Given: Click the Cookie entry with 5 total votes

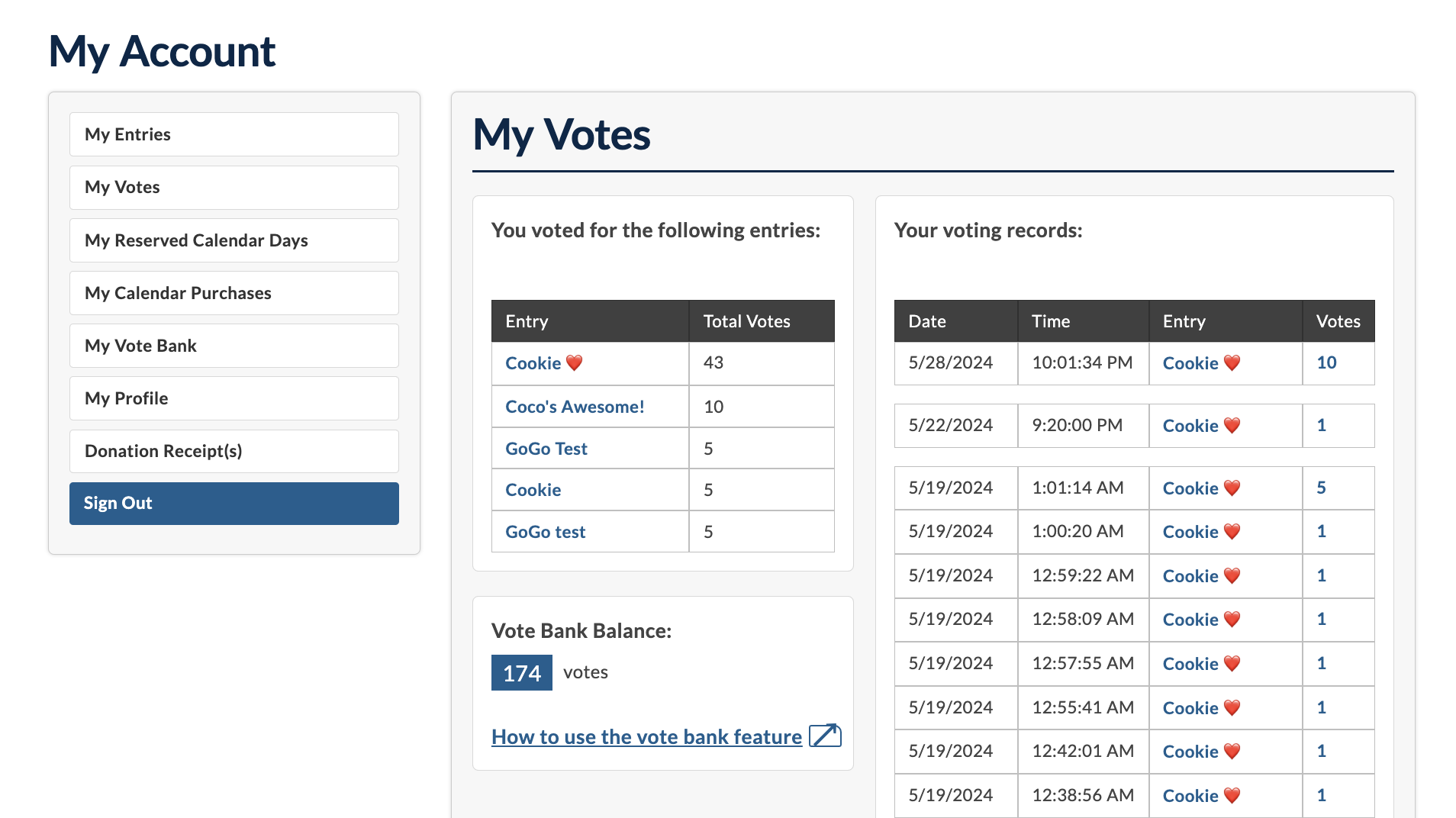Looking at the screenshot, I should [x=533, y=490].
